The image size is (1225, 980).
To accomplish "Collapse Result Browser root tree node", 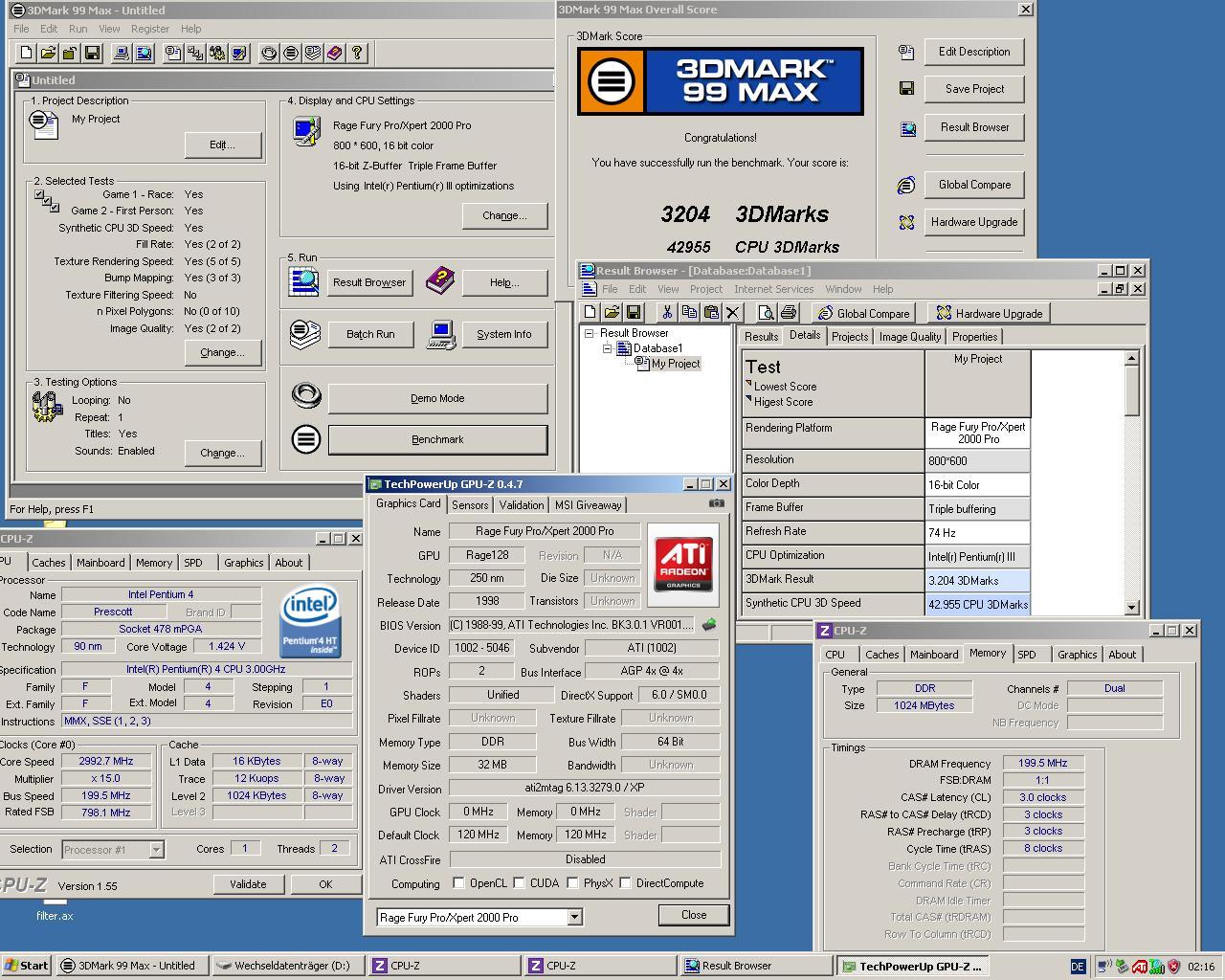I will [x=590, y=333].
